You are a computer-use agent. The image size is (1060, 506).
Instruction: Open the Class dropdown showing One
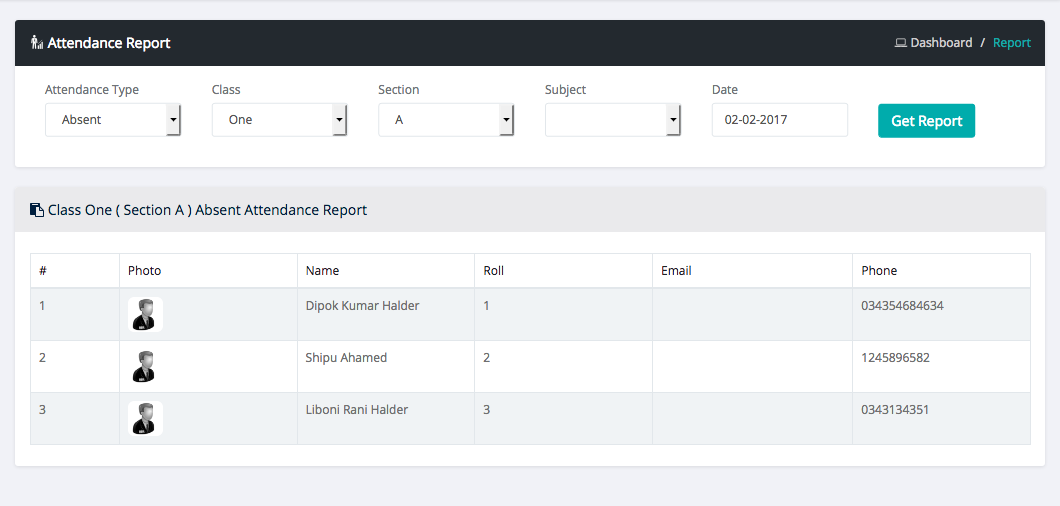279,120
